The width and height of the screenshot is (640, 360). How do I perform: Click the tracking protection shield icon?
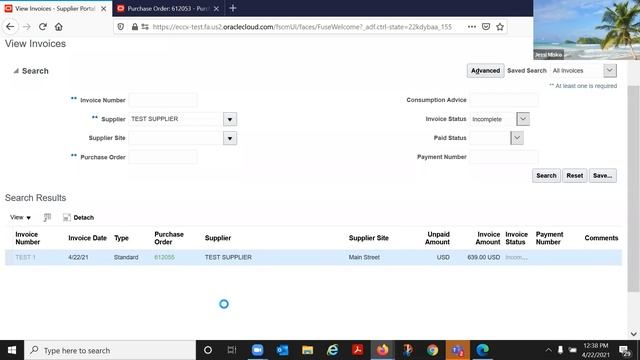(x=121, y=27)
